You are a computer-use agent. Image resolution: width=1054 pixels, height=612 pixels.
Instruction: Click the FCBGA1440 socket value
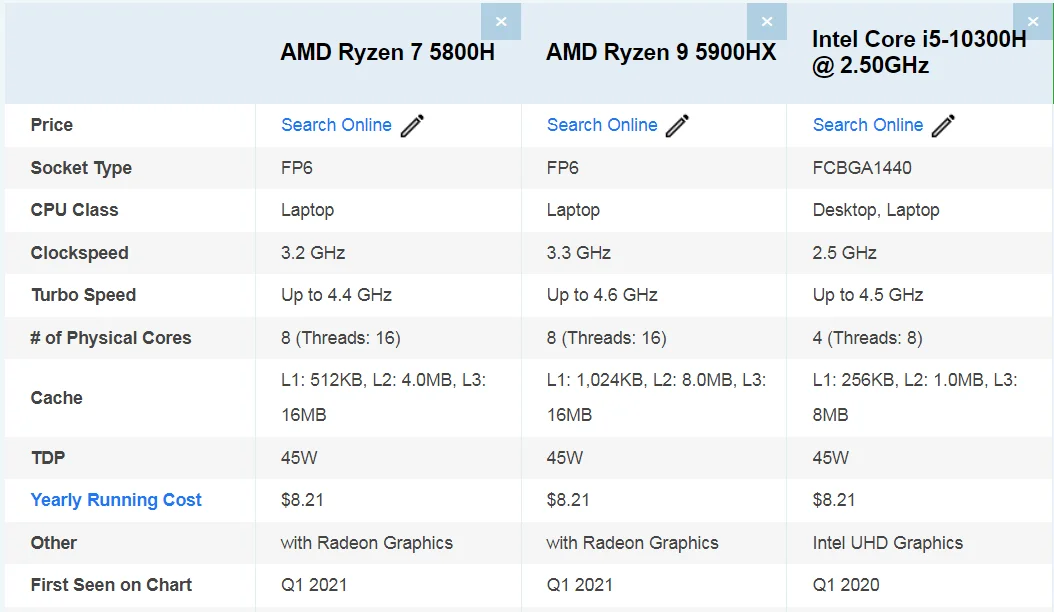[x=862, y=168]
